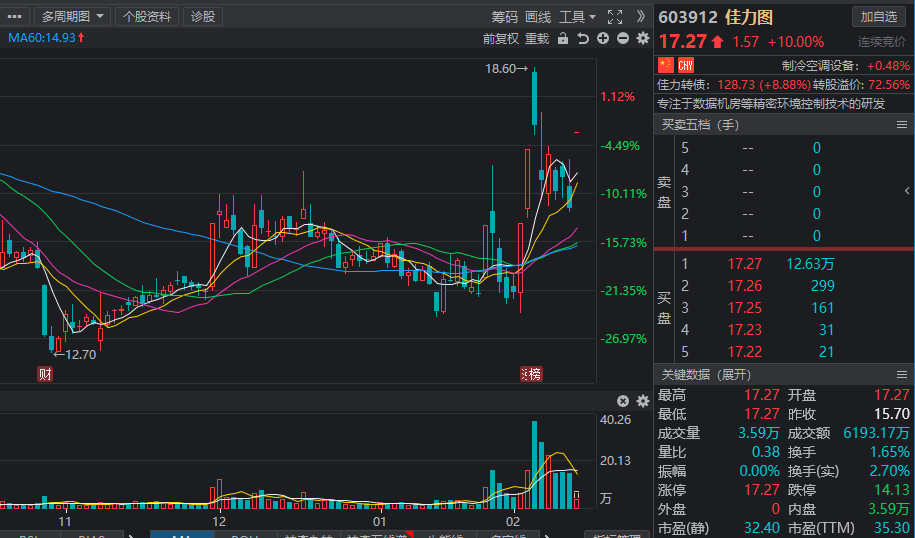Click the 12.70 low price label
This screenshot has height=538, width=915.
[74, 354]
